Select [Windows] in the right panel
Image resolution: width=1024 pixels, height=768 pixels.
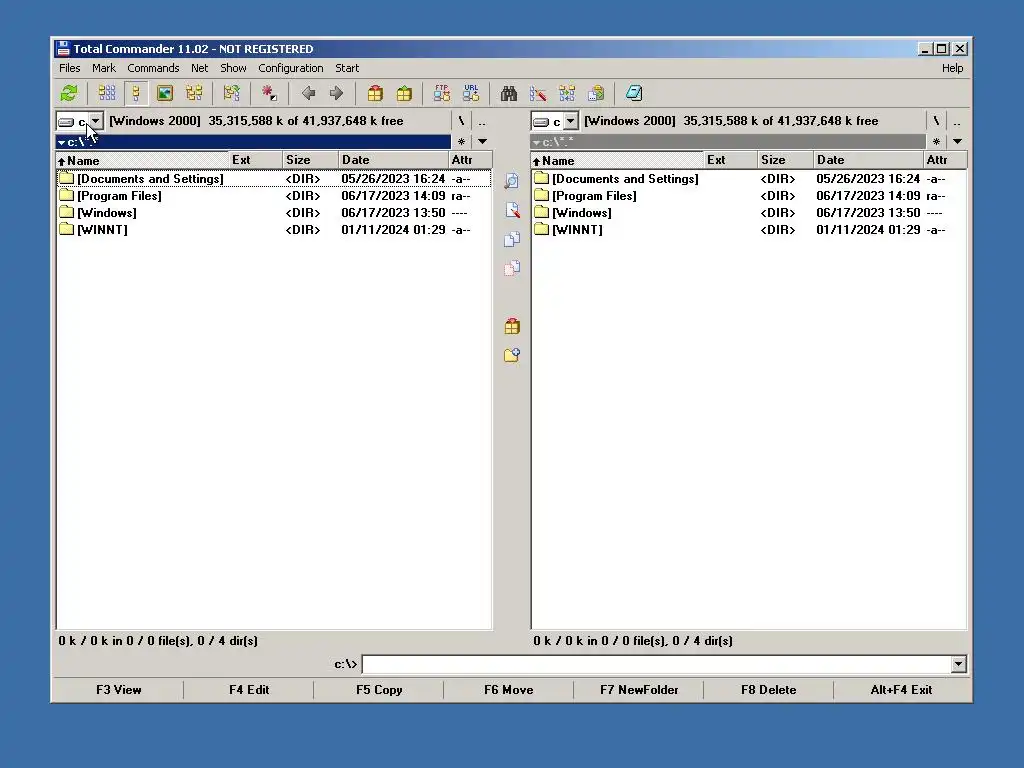click(748, 213)
